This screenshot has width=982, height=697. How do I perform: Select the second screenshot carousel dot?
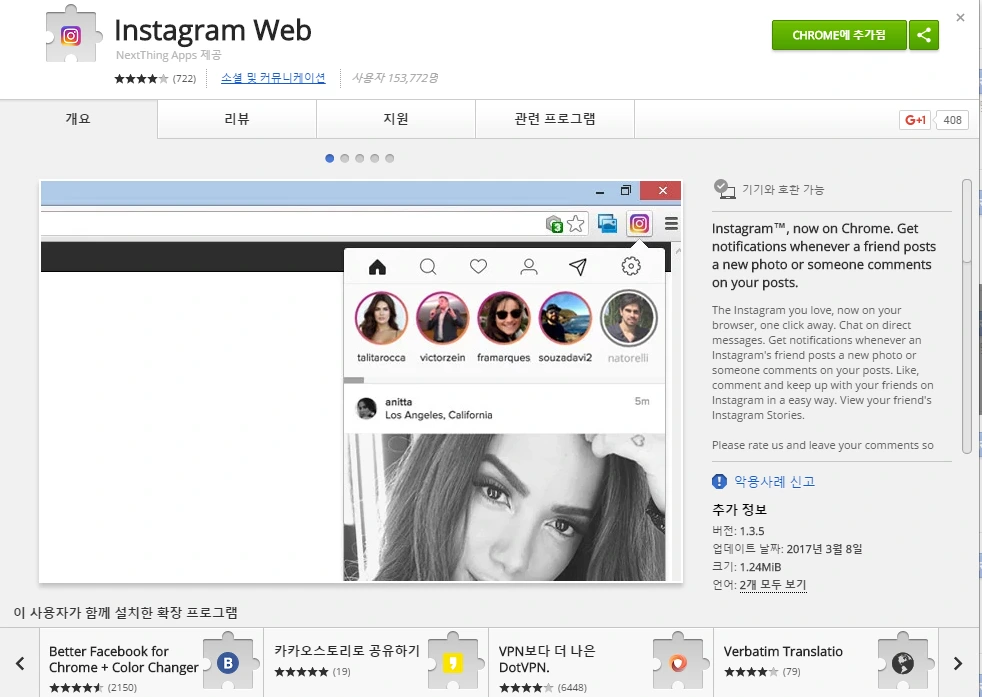tap(344, 158)
